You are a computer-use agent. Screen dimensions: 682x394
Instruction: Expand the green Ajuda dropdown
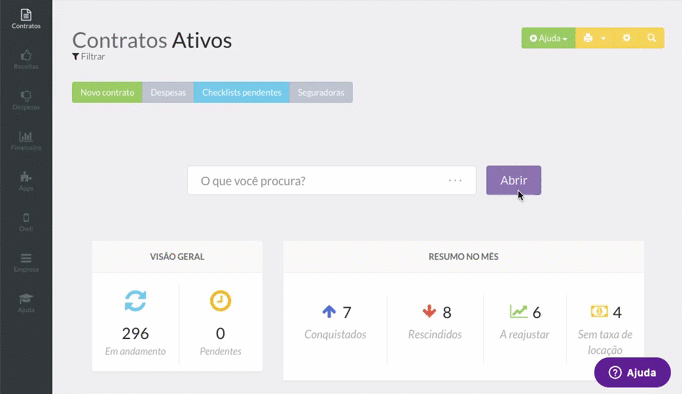pyautogui.click(x=548, y=38)
